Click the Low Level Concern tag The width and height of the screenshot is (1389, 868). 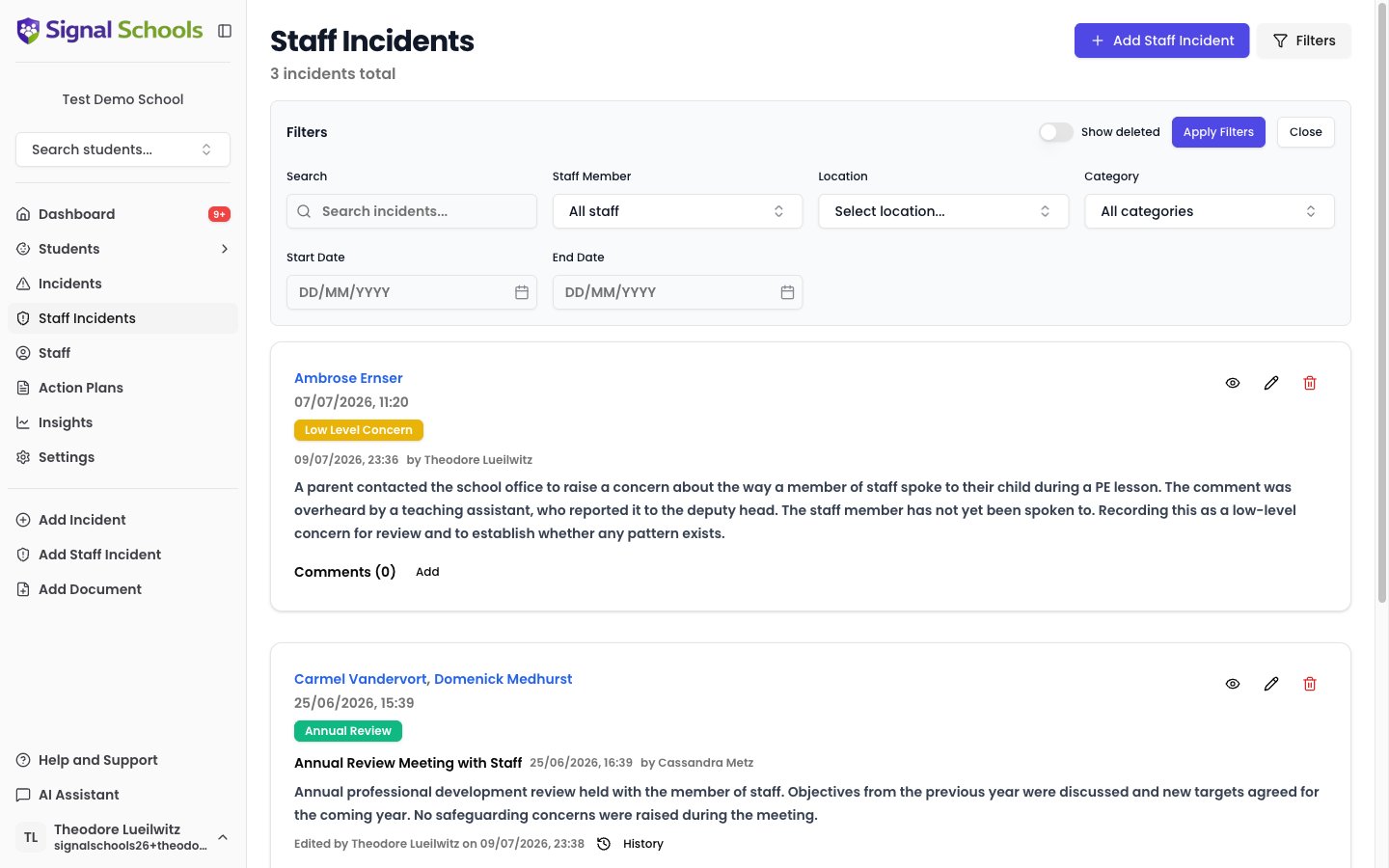(359, 430)
